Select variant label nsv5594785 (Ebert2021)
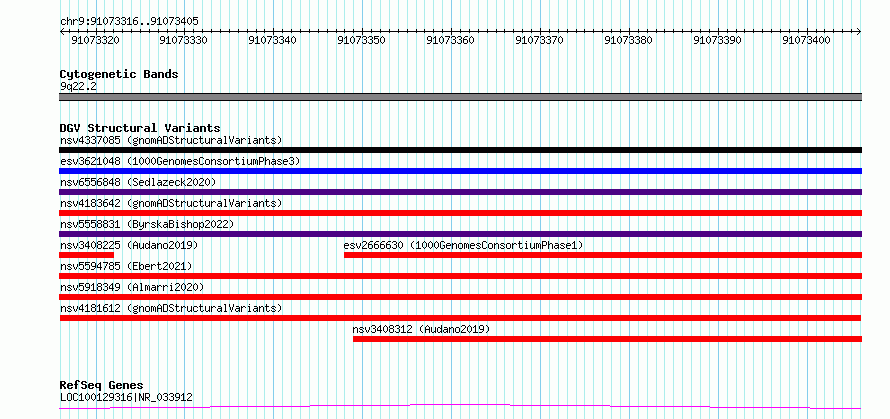Screen dimensions: 890x419 click(126, 266)
